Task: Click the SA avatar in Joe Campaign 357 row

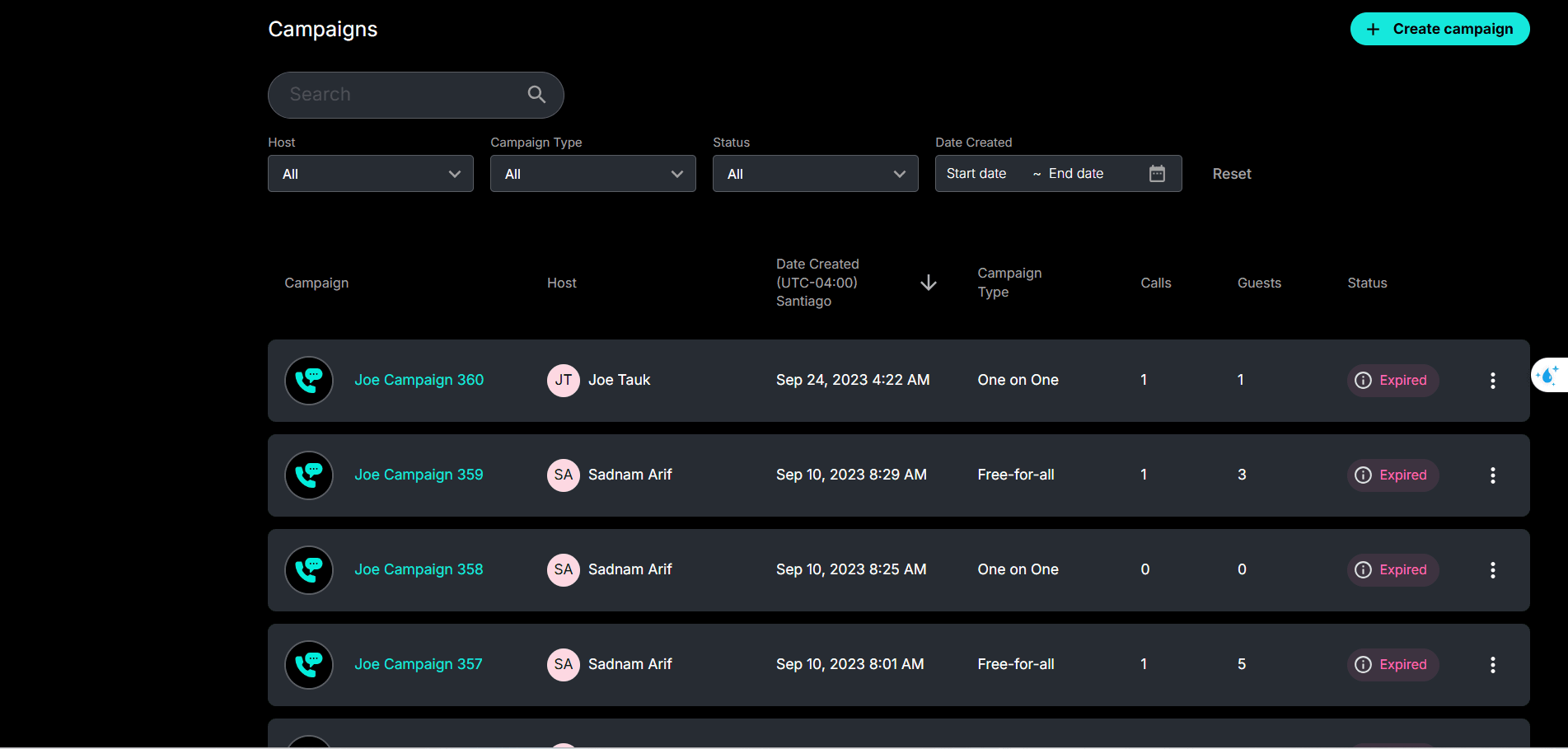Action: point(564,665)
